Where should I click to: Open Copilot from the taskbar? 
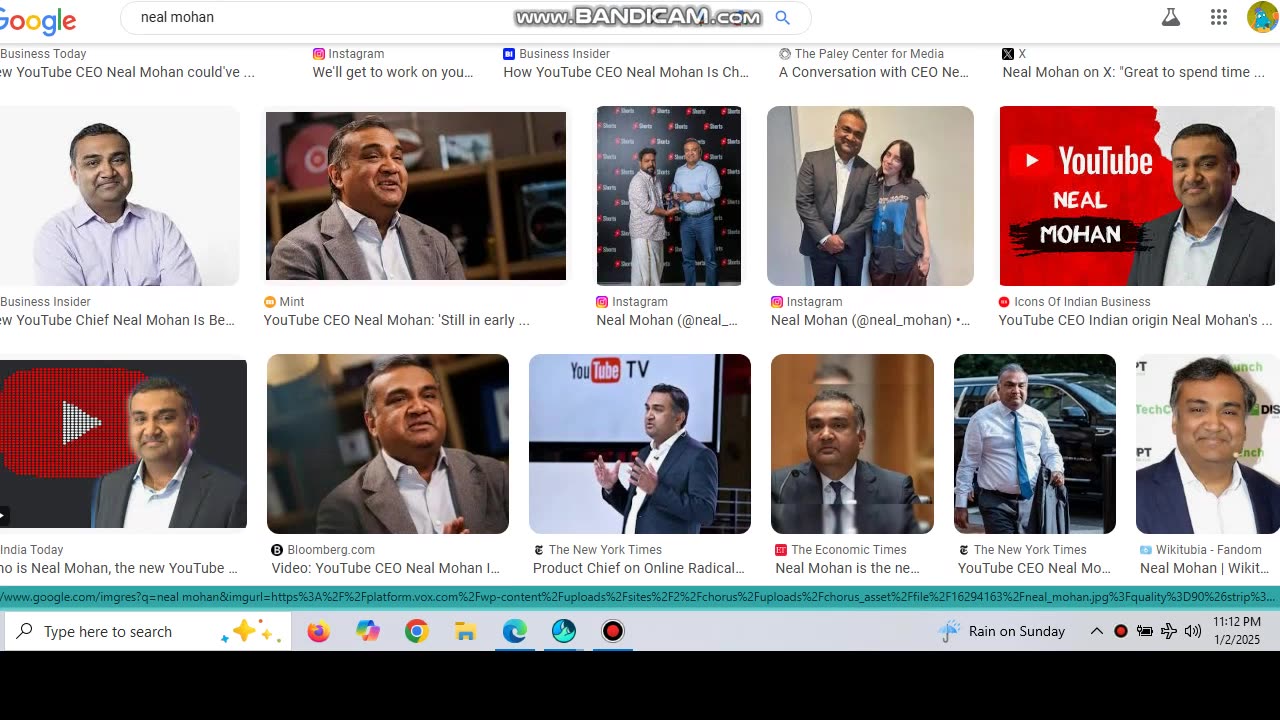[x=368, y=631]
